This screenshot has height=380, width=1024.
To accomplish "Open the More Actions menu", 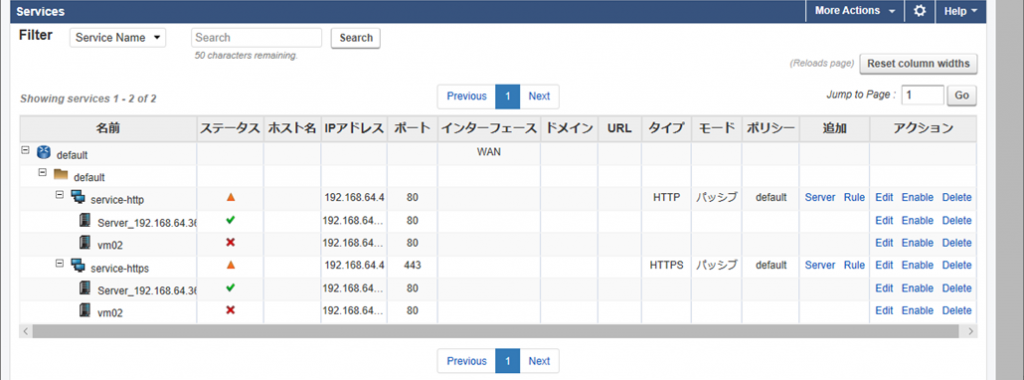I will 855,11.
